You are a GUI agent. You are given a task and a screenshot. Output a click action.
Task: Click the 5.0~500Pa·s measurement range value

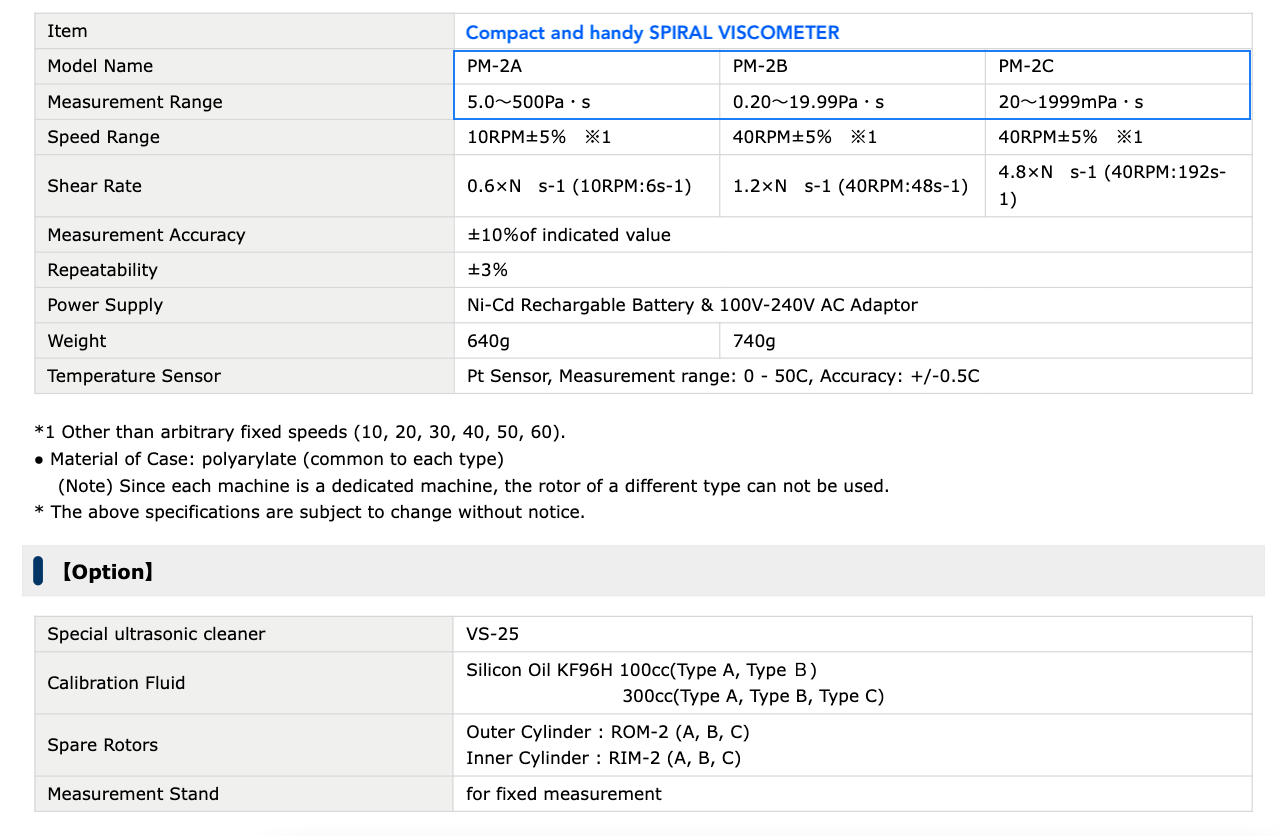tap(542, 102)
